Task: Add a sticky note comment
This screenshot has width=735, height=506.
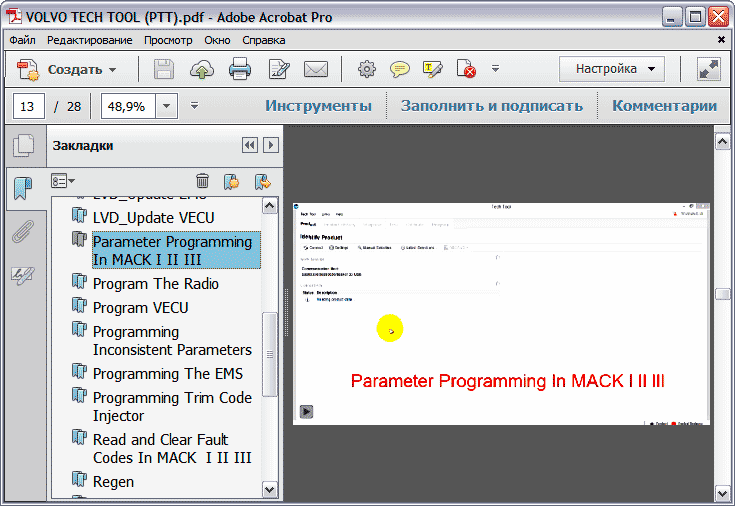Action: (x=400, y=70)
